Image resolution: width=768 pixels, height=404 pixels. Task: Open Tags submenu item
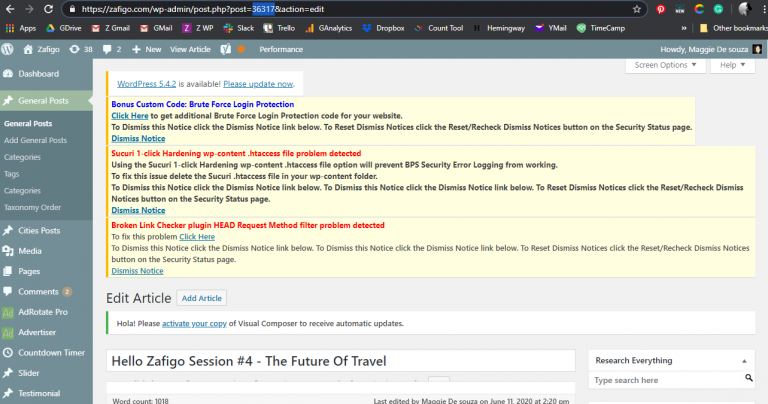[x=11, y=174]
